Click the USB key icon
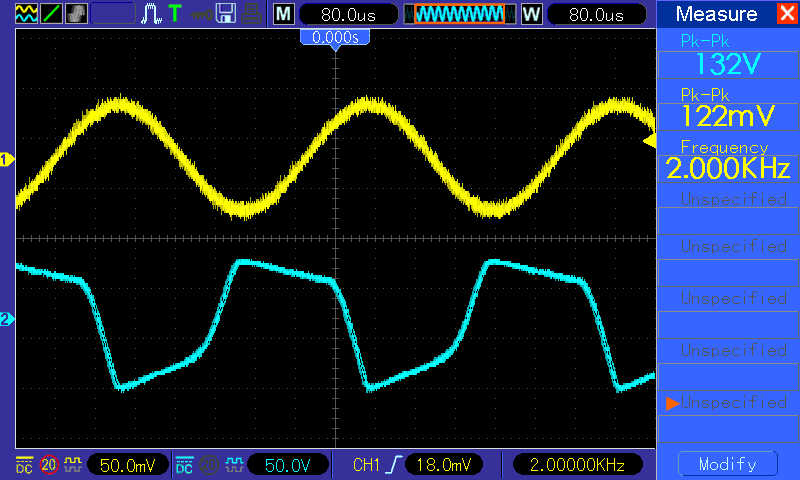This screenshot has height=480, width=800. coord(200,14)
